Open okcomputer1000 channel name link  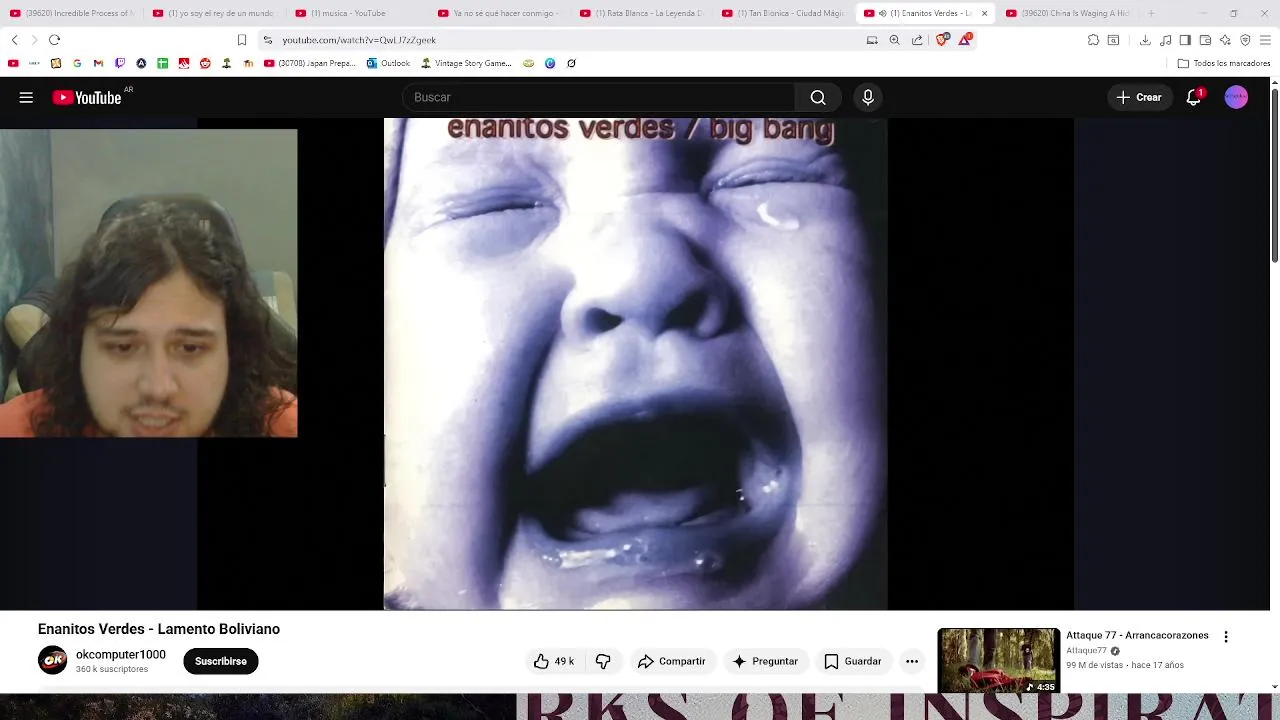click(x=121, y=655)
